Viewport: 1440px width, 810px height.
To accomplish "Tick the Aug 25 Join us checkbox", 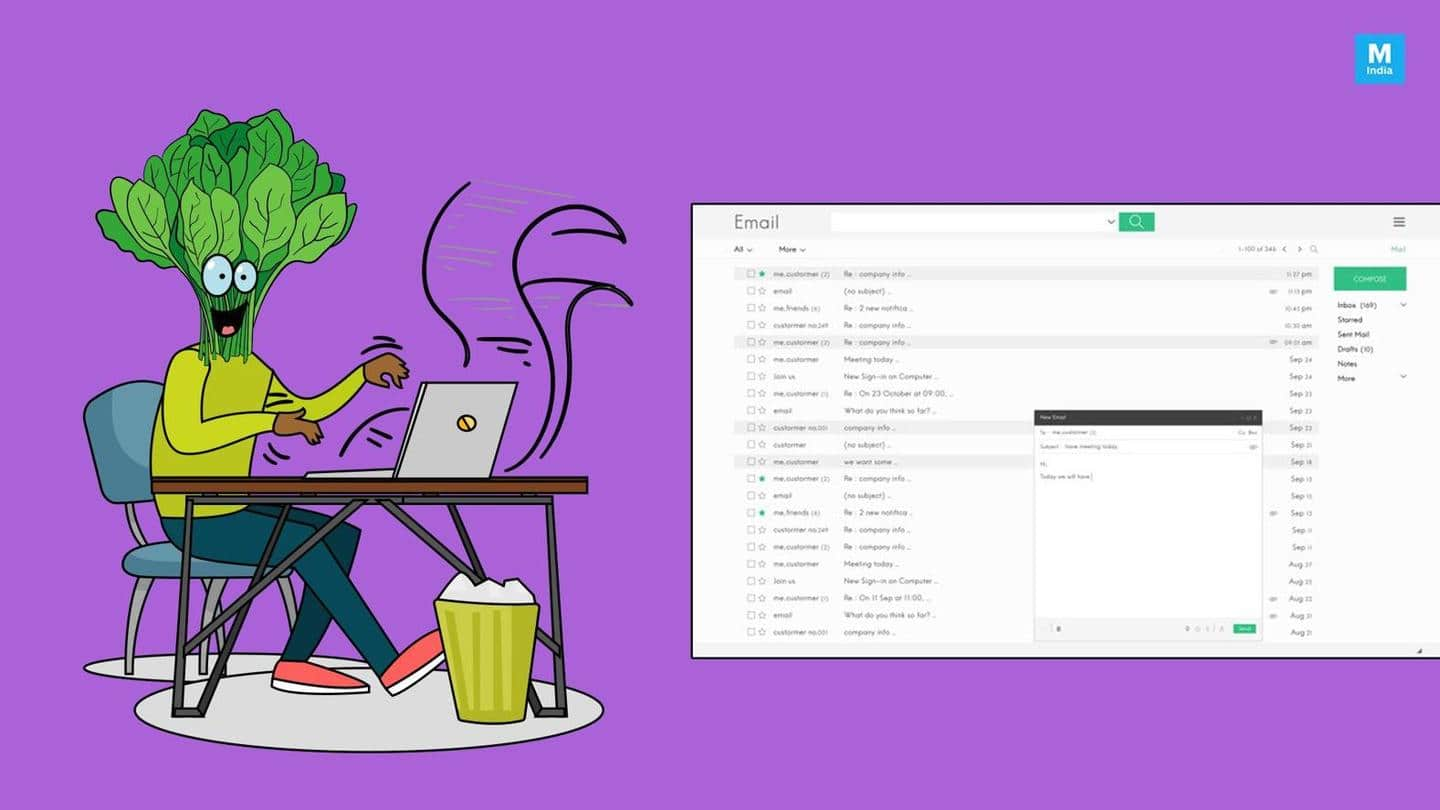I will tap(751, 581).
